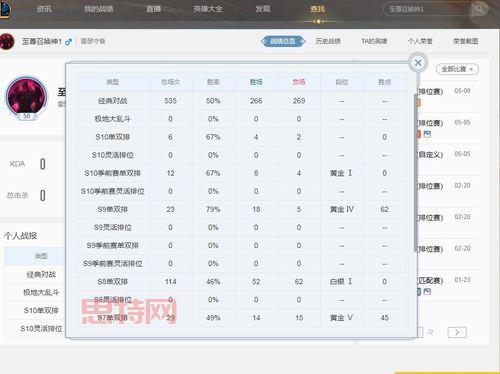Click the 总击杀 label on the left
500x374 pixels.
(x=18, y=195)
